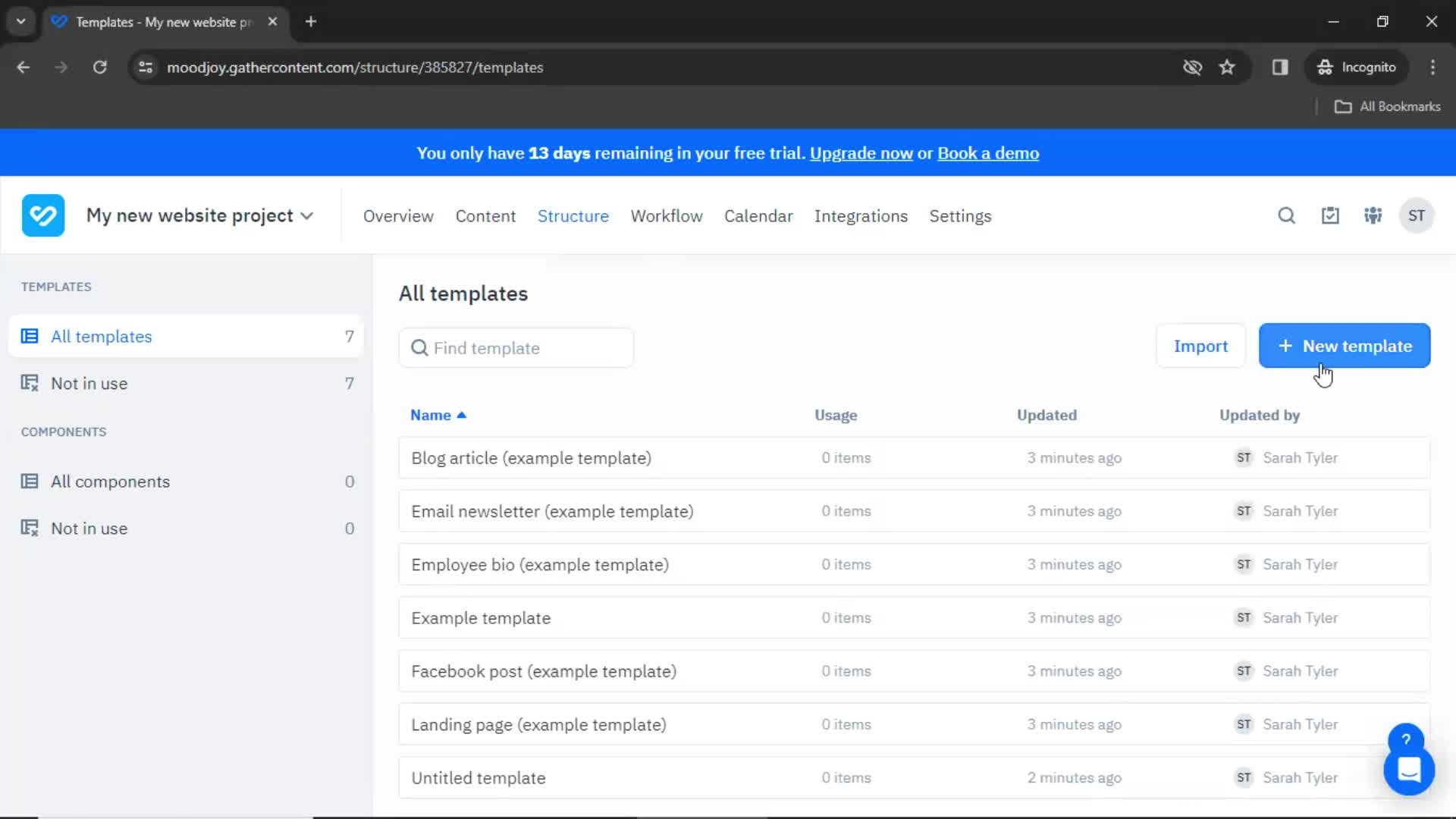Viewport: 1456px width, 819px height.
Task: Select All components in sidebar
Action: (186, 482)
